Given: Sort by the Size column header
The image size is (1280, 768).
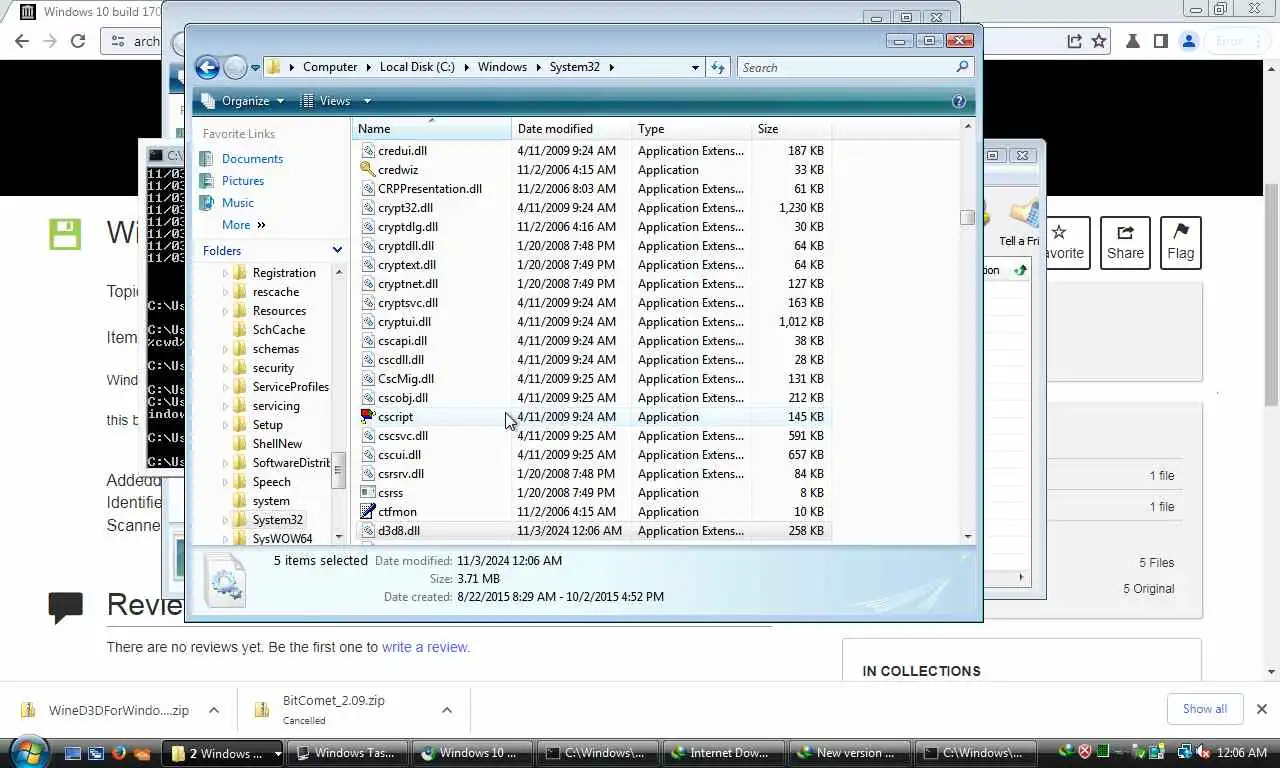Looking at the screenshot, I should pyautogui.click(x=791, y=129).
